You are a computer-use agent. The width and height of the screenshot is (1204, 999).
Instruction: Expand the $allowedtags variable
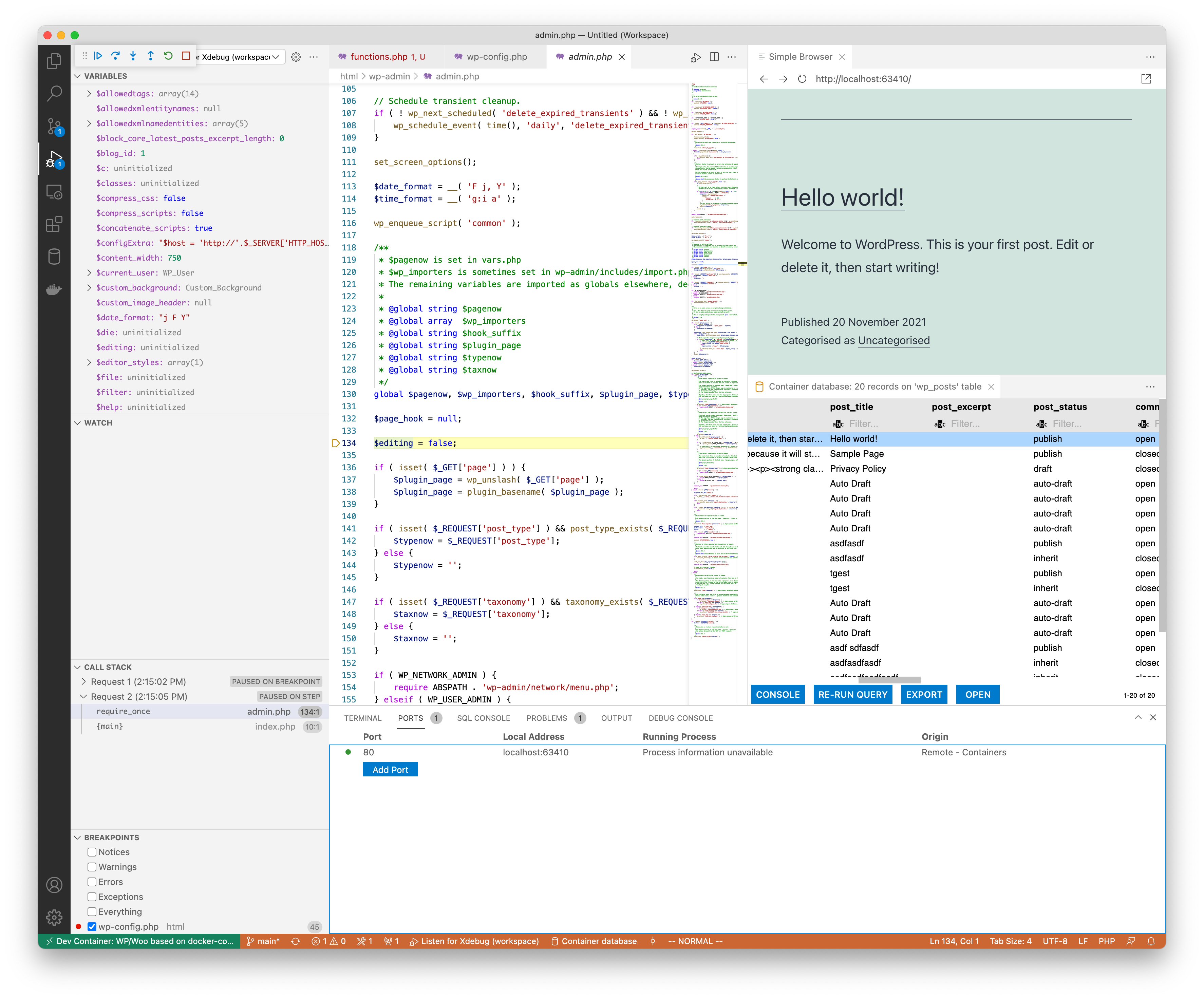(89, 93)
